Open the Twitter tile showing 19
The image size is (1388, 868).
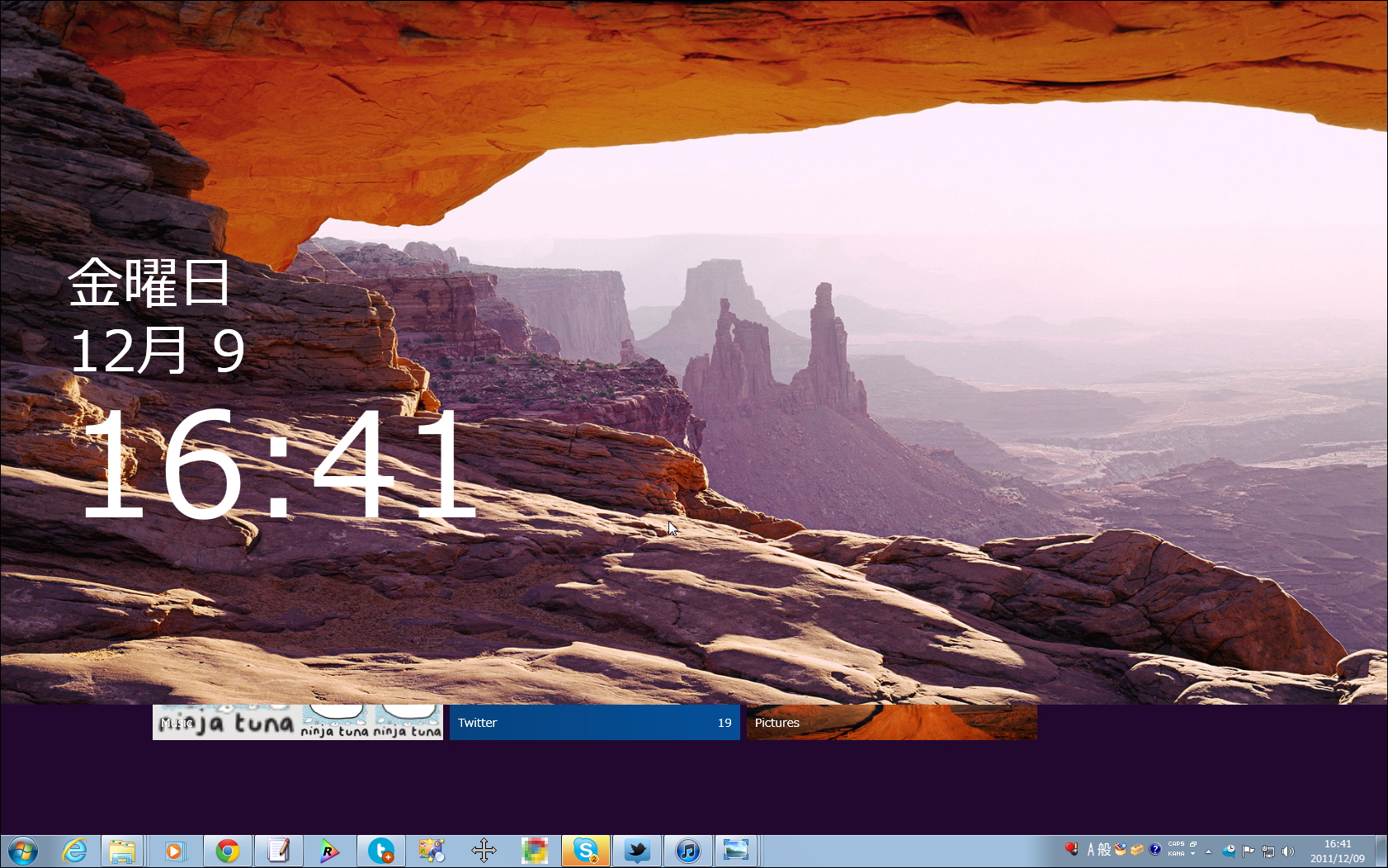tap(595, 722)
